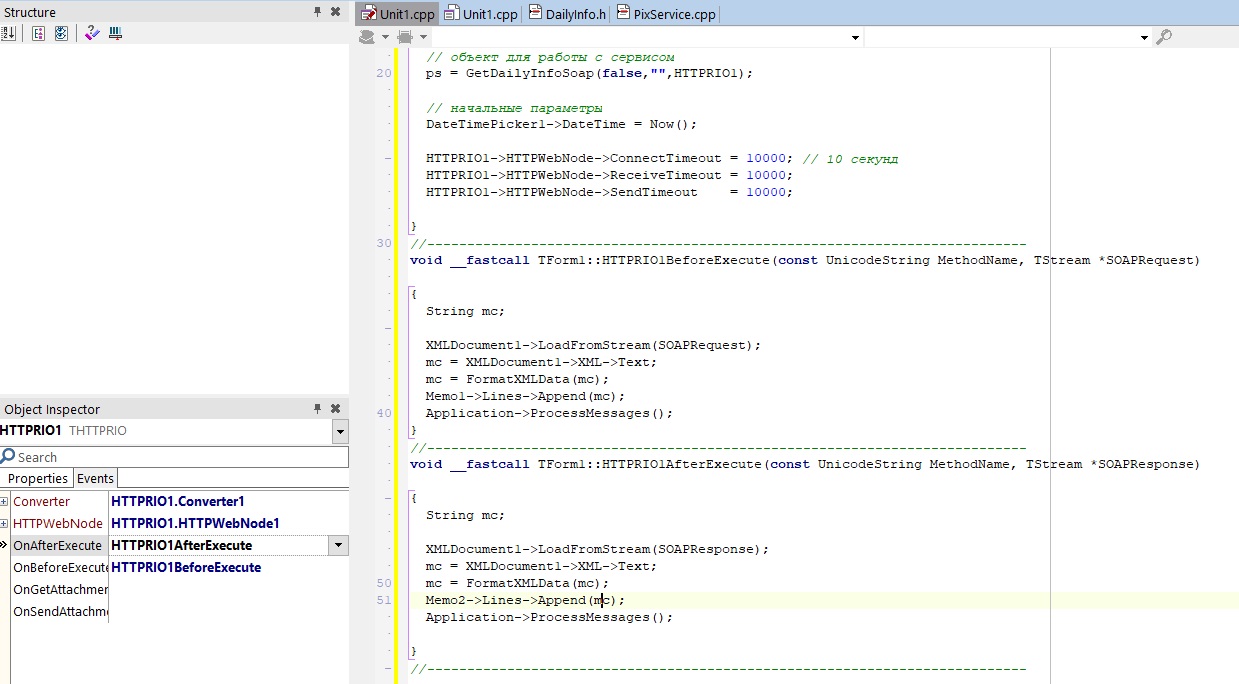Close the Object Inspector panel
The image size is (1239, 684).
click(x=336, y=408)
